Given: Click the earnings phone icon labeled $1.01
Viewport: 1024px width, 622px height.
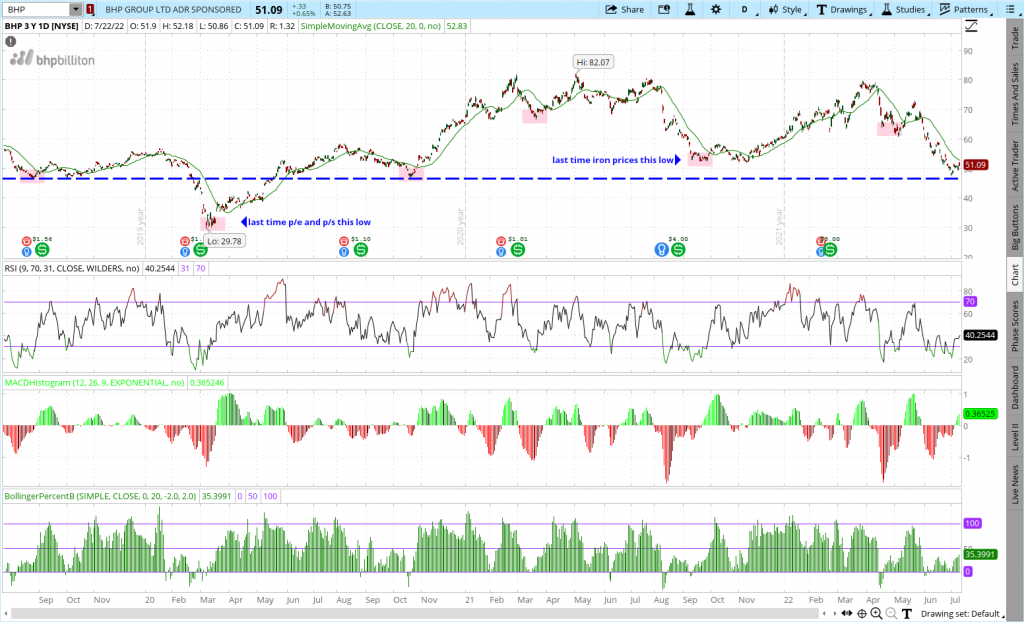Looking at the screenshot, I should coord(501,240).
